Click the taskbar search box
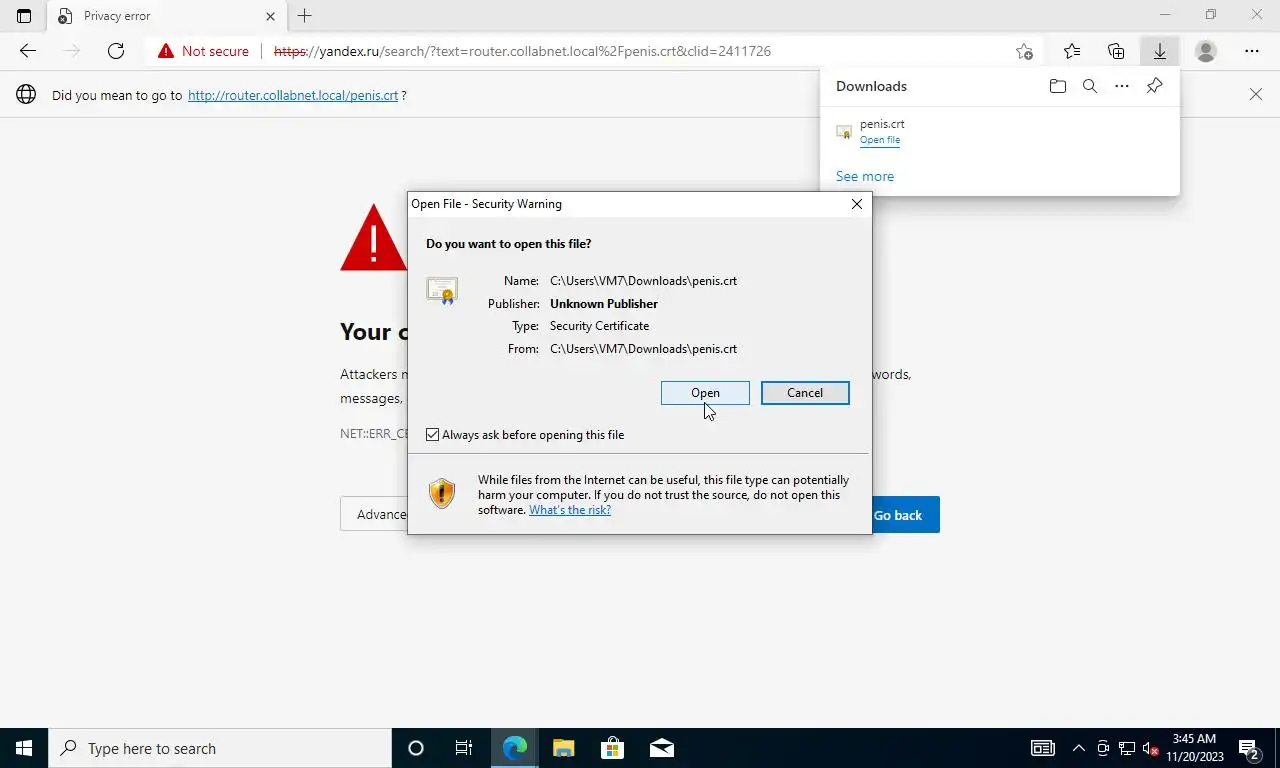 point(220,748)
